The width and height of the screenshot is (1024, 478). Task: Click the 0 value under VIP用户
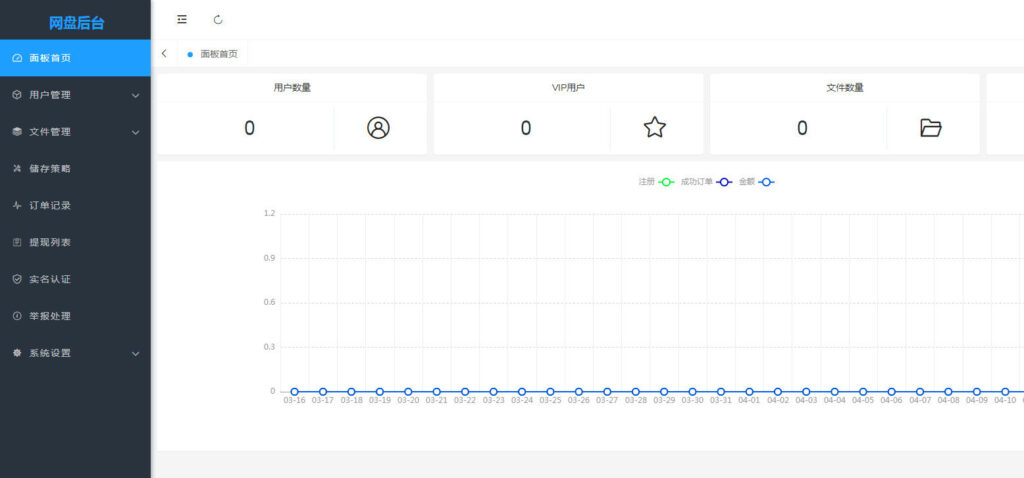click(526, 128)
